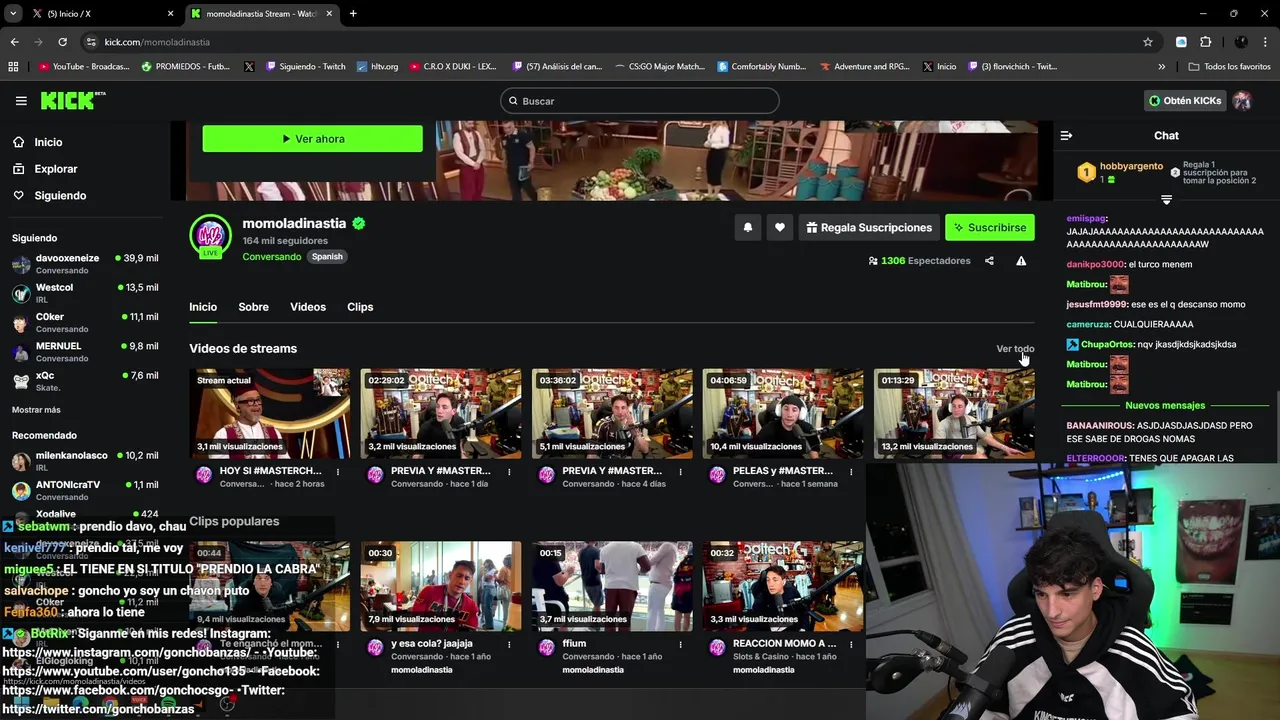Open options for PELEAS y #MASTER video
Screen dimensions: 1280x720
tap(851, 471)
